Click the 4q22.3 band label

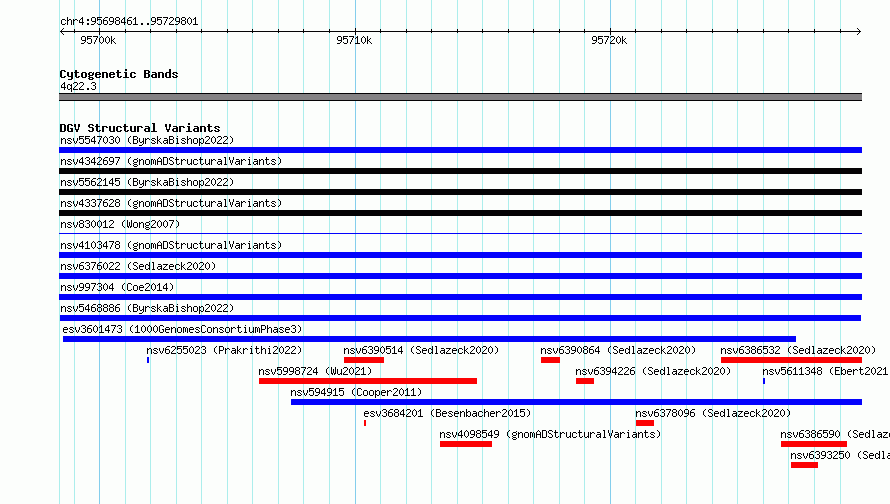(x=78, y=86)
